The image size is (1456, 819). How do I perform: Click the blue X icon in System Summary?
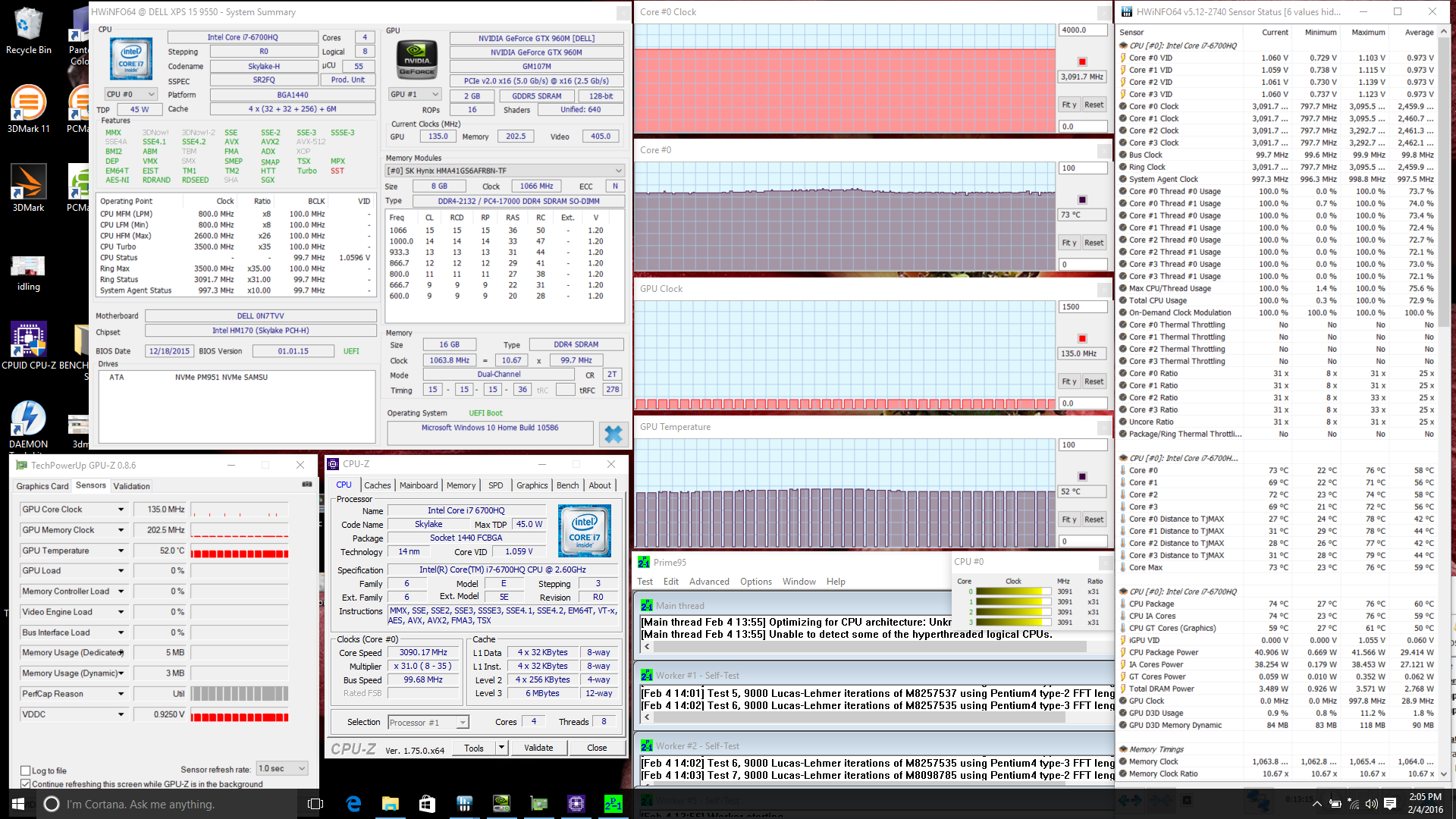click(613, 434)
